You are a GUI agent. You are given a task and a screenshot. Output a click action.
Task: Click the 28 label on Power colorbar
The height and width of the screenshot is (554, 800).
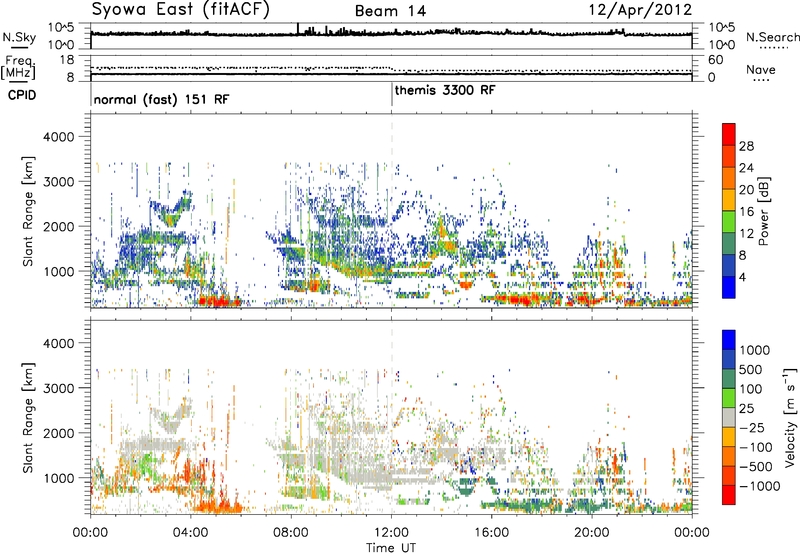point(746,146)
